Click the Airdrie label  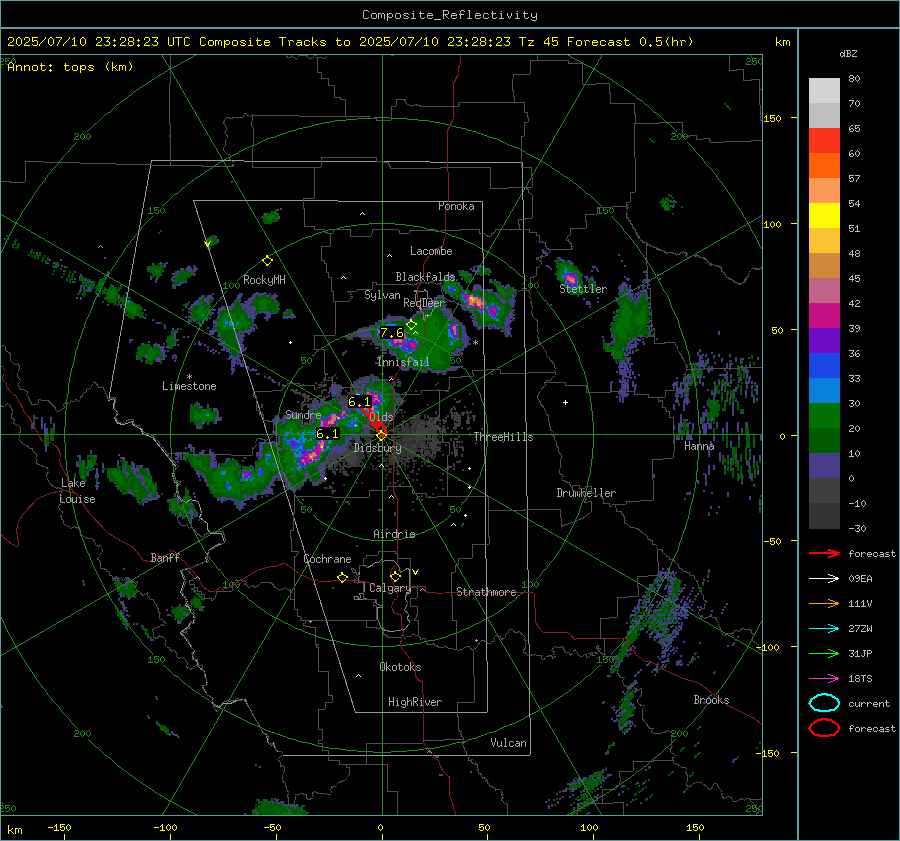tap(394, 534)
